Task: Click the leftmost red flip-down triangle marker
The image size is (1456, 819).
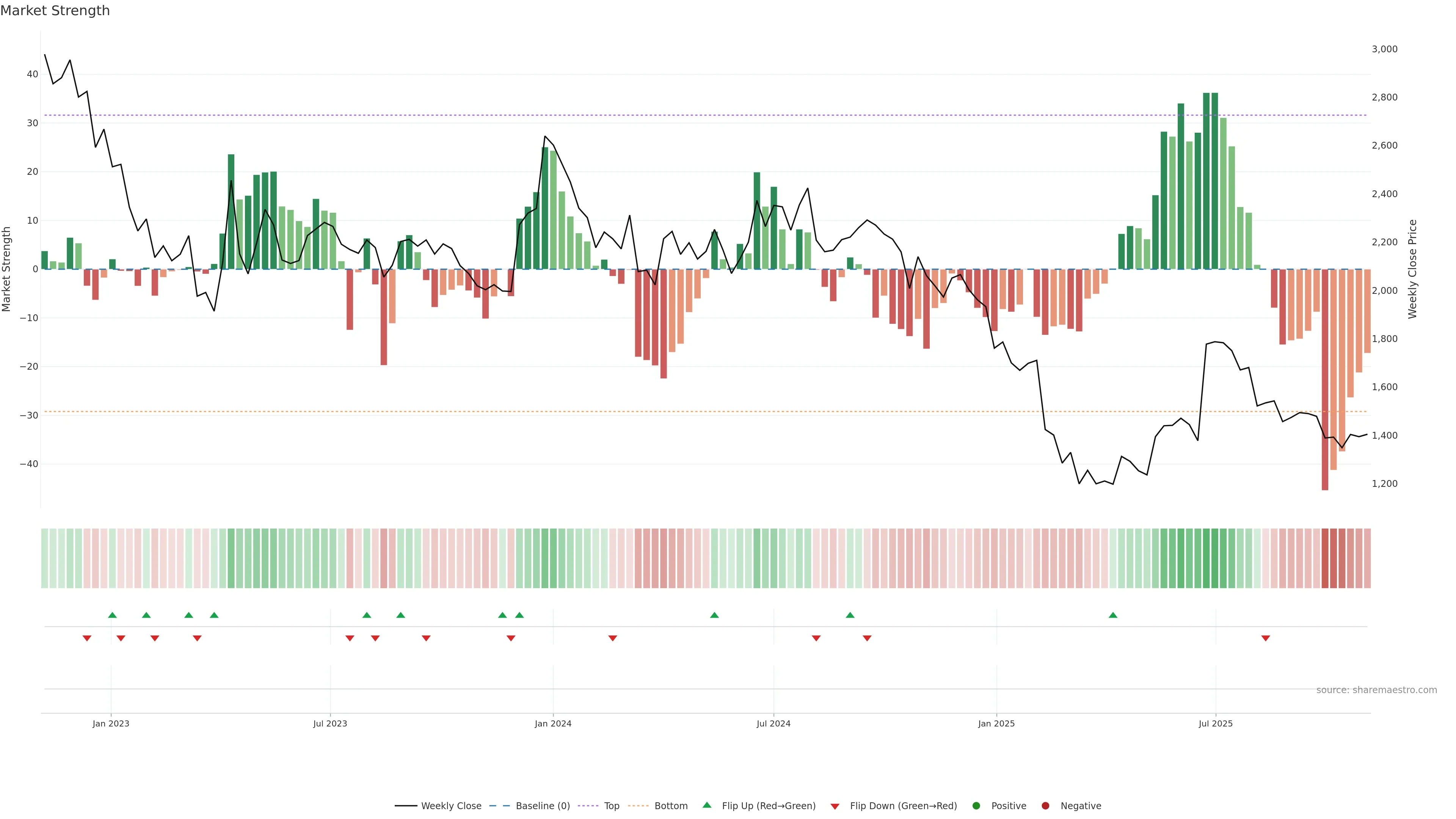Action: click(87, 638)
